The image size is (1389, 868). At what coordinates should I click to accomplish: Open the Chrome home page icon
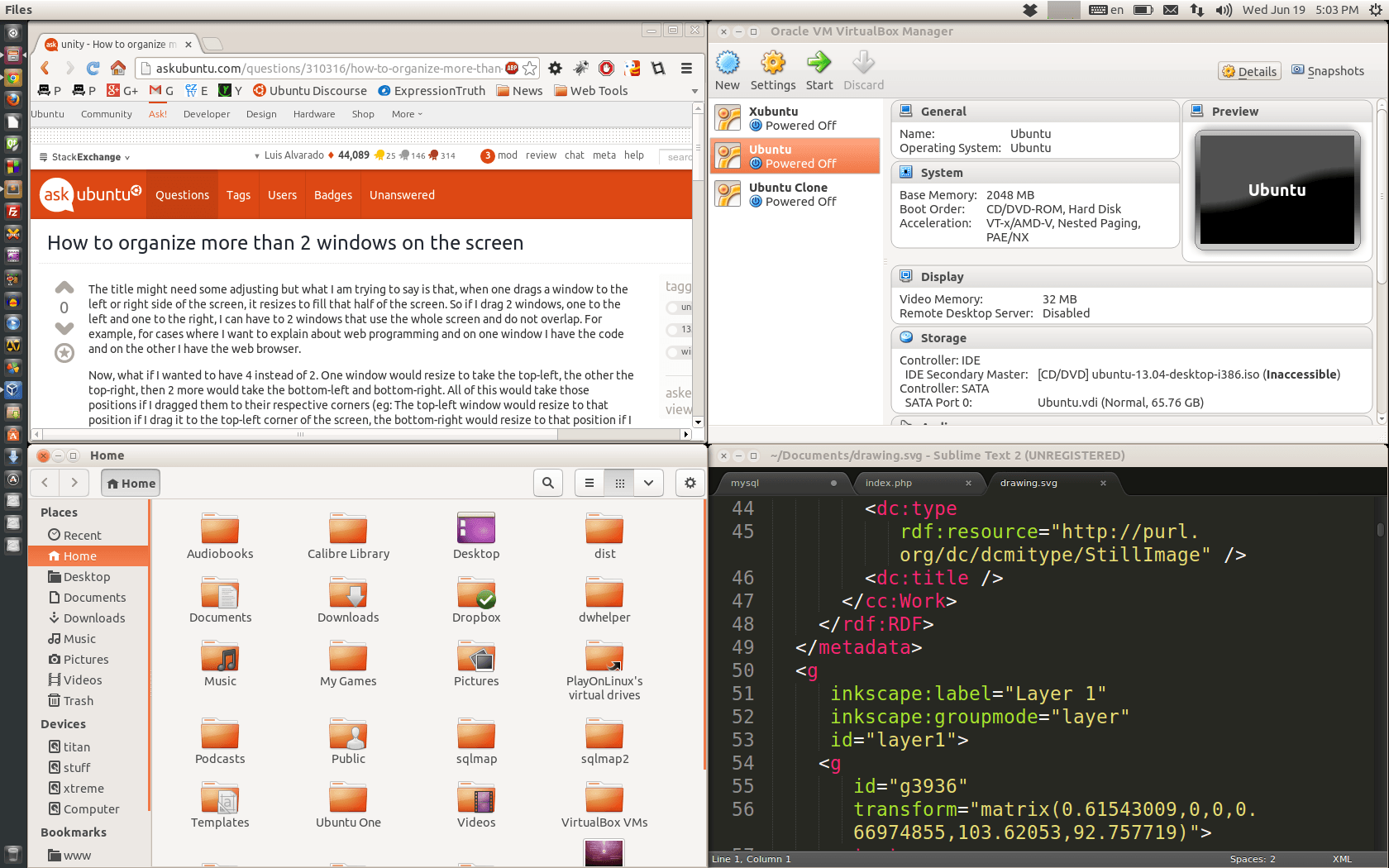(118, 68)
